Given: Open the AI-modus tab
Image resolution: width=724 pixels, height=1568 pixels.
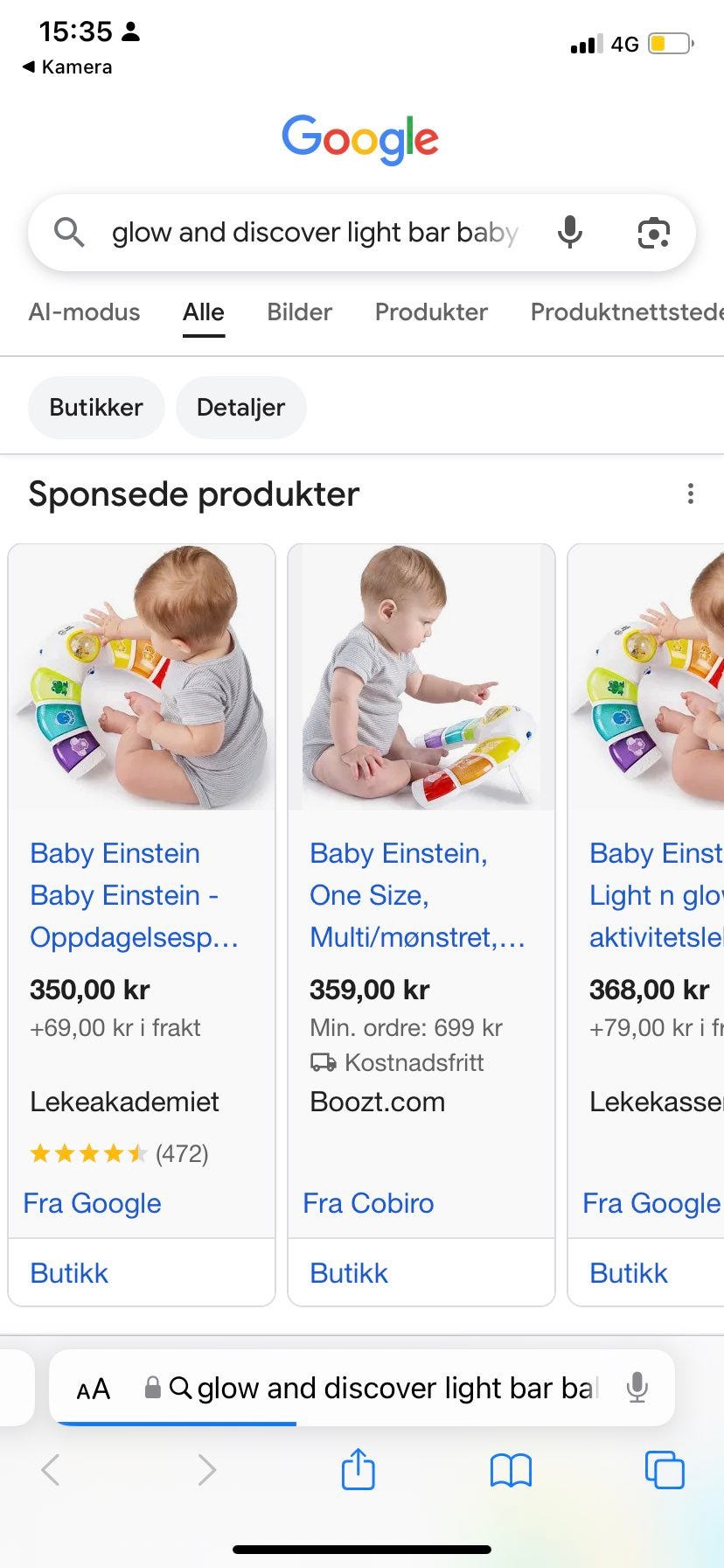Looking at the screenshot, I should coord(84,312).
